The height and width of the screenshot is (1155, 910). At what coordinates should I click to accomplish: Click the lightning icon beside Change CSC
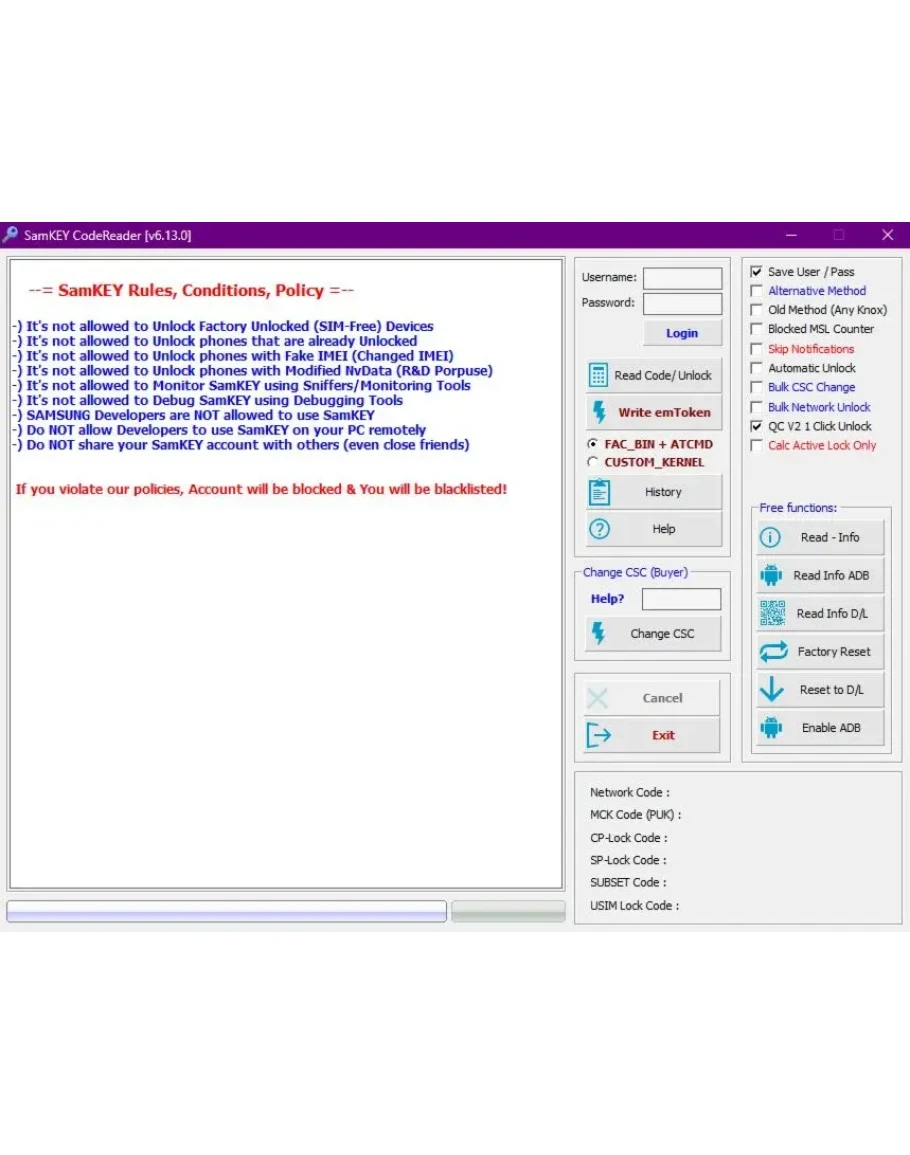(599, 633)
